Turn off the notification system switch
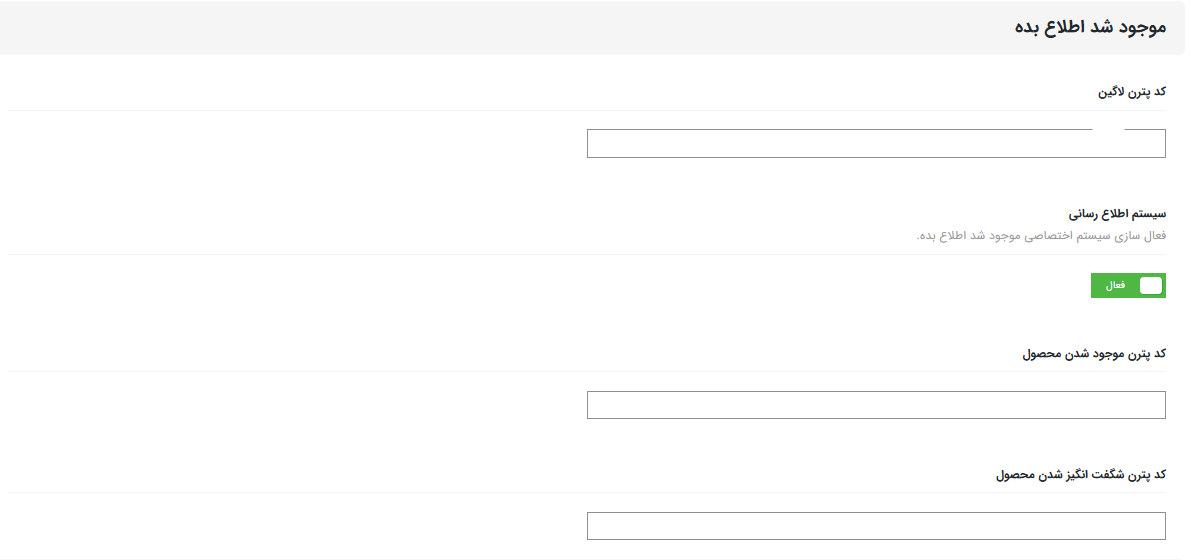Screen dimensions: 1193x560 1128,285
